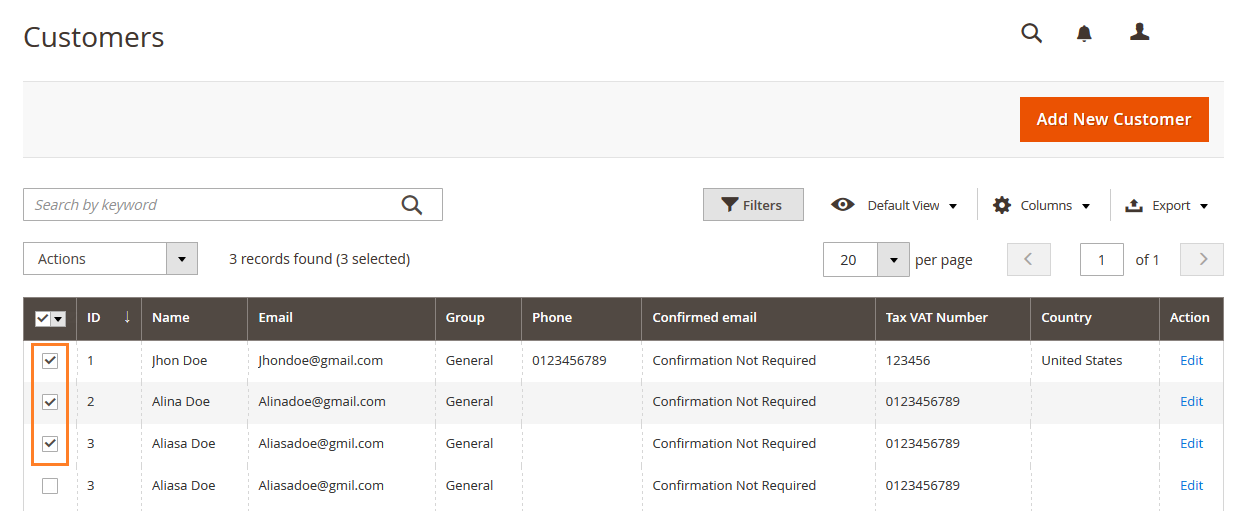This screenshot has height=511, width=1253.
Task: Open the select-all options arrow in header
Action: pos(58,318)
